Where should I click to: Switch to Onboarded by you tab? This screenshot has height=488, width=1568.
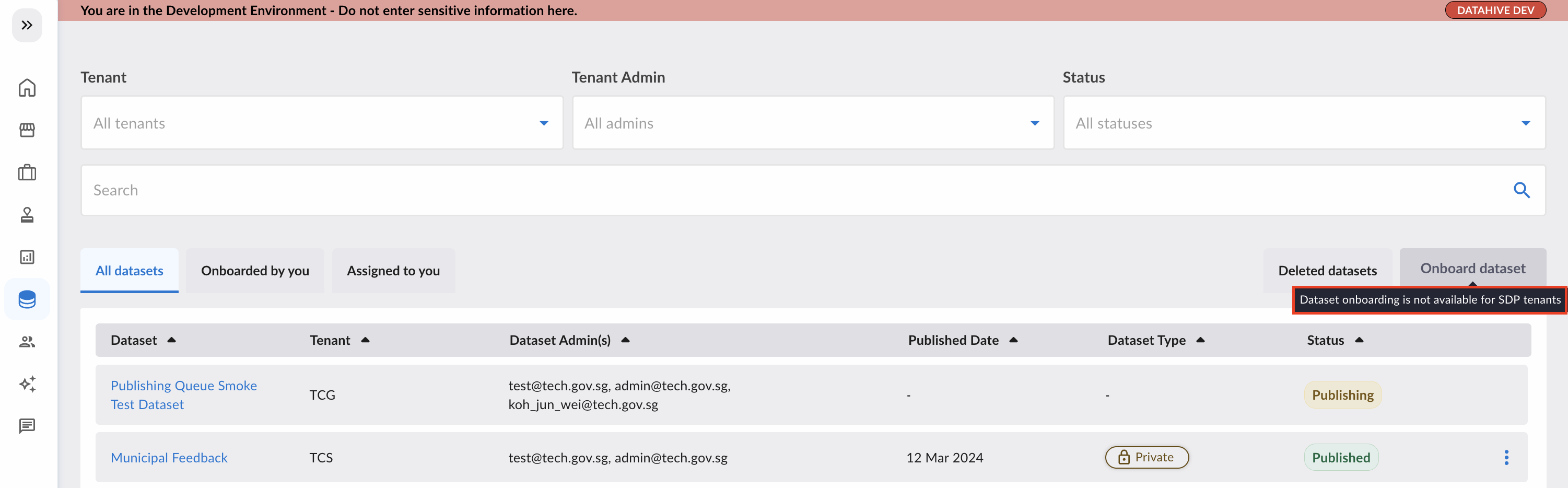click(255, 271)
